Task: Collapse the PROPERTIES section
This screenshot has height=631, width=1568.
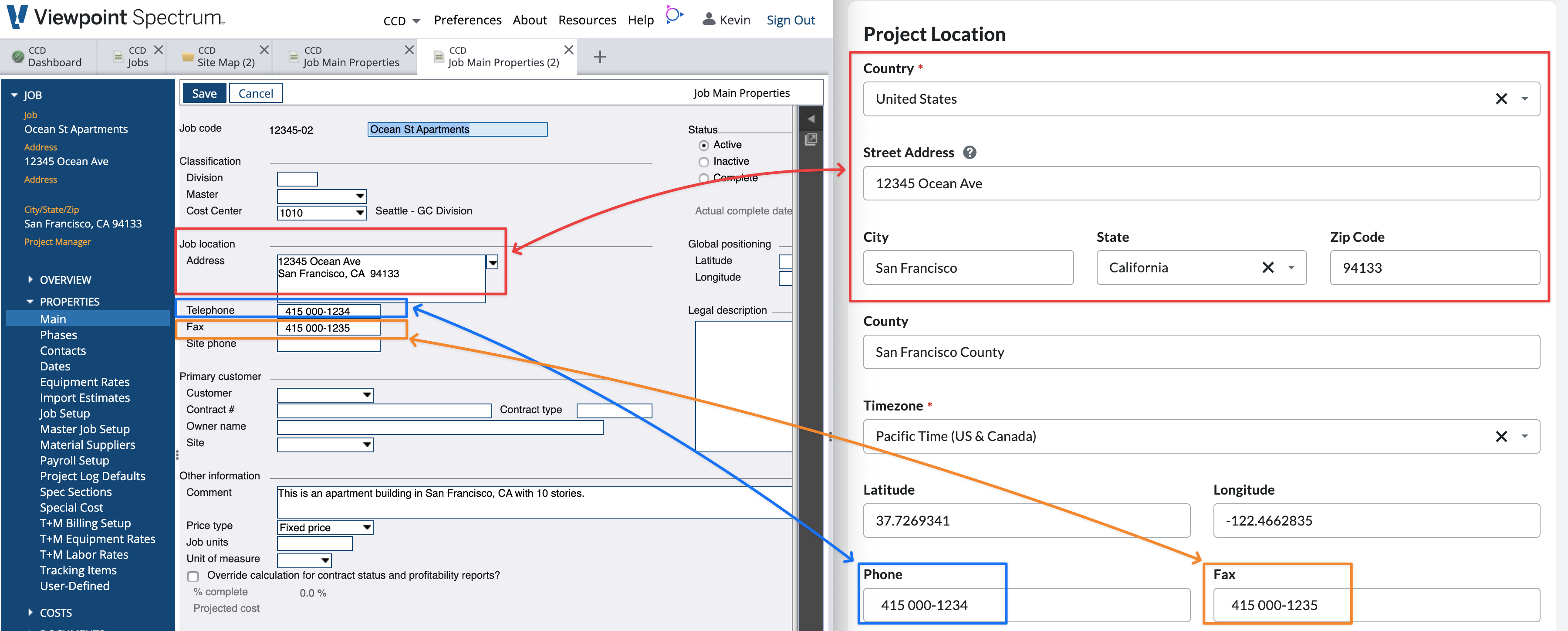Action: [30, 302]
